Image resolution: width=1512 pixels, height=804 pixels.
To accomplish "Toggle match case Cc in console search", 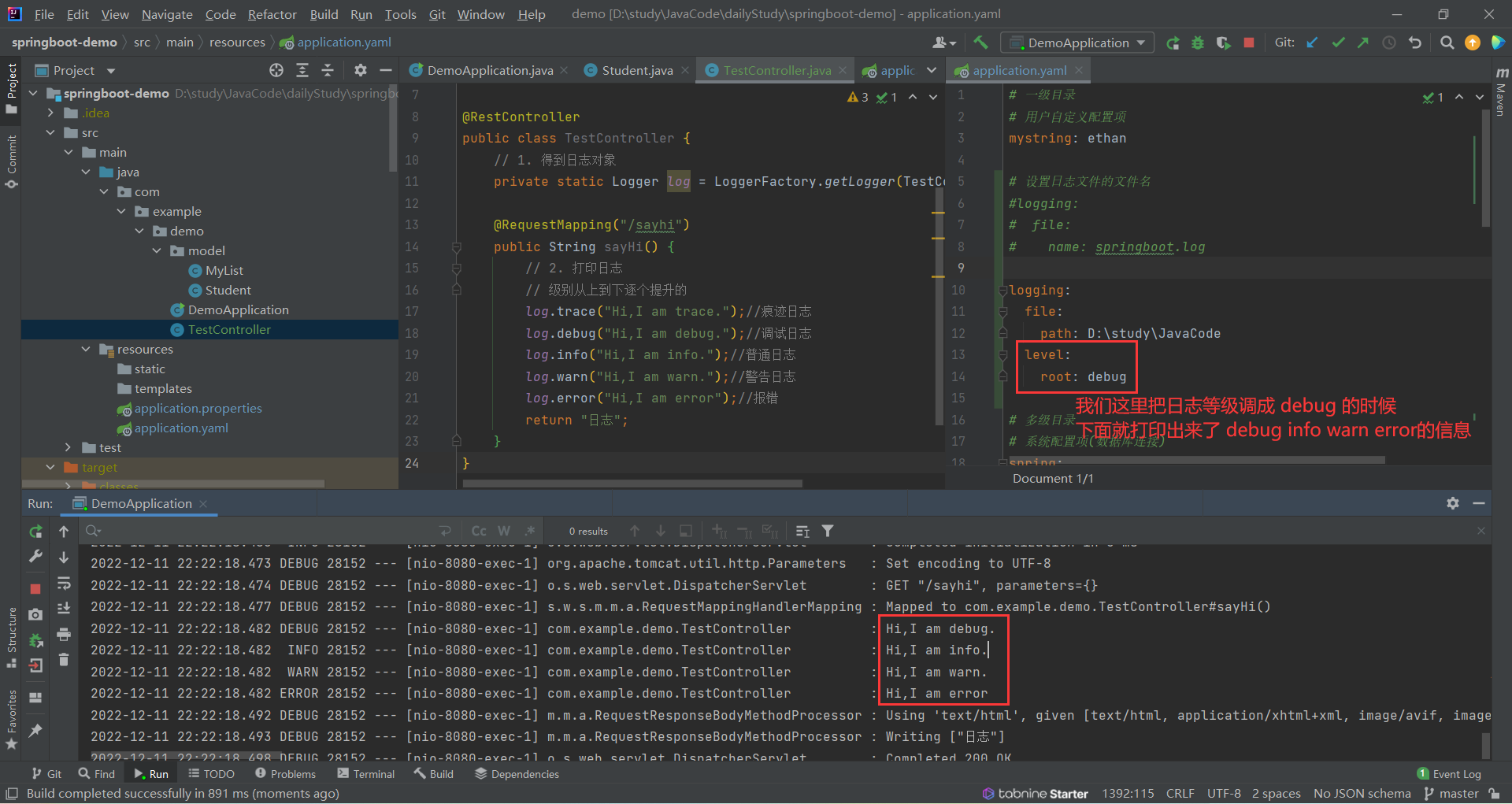I will point(479,531).
